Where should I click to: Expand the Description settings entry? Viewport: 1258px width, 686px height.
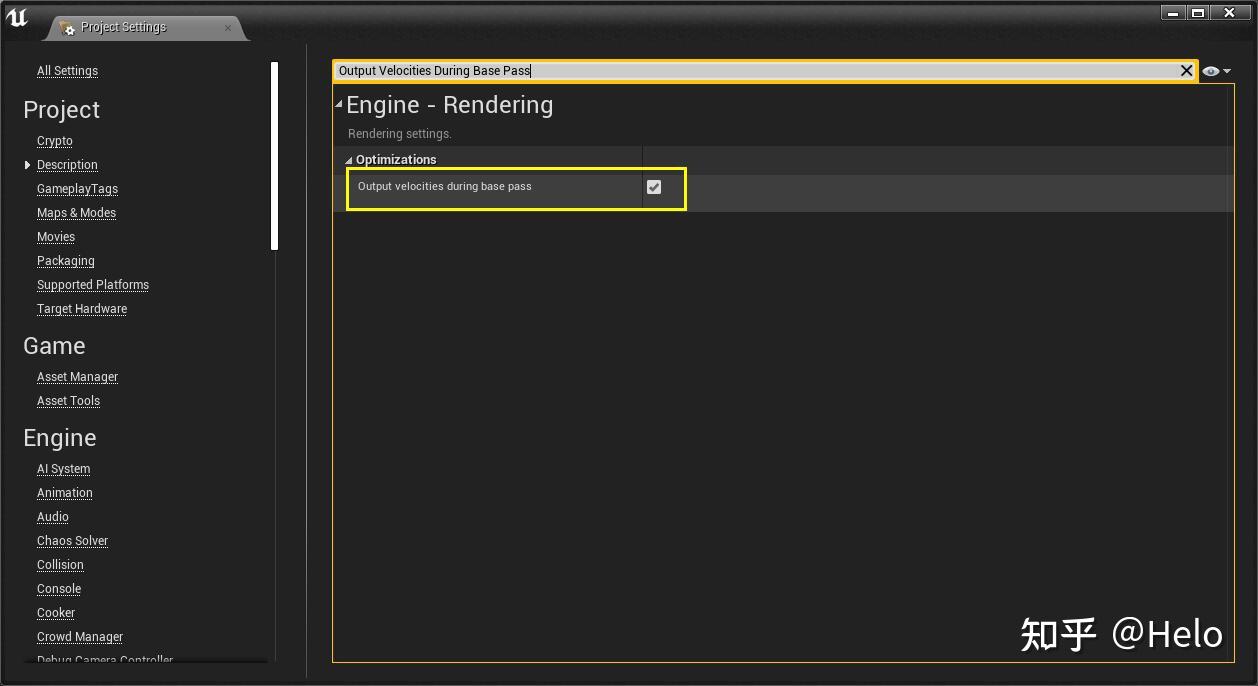26,164
